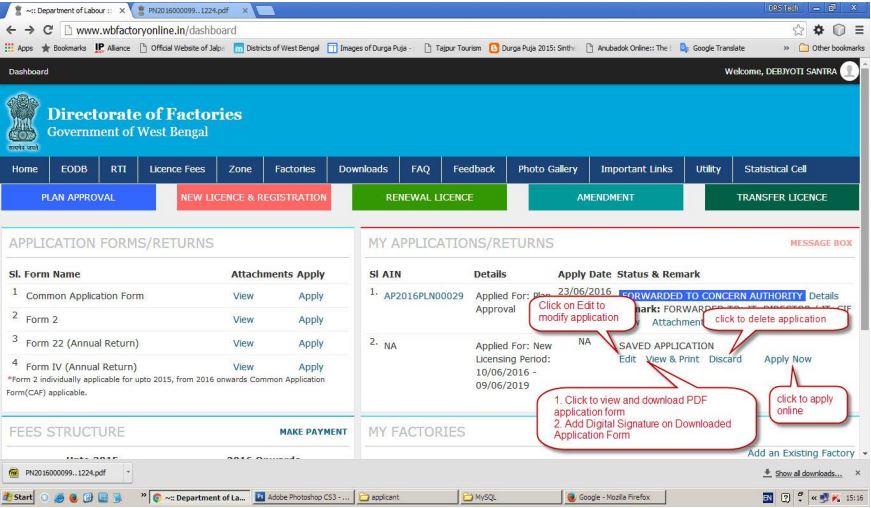This screenshot has height=508, width=871.
Task: Open the Factories menu item
Action: click(295, 169)
